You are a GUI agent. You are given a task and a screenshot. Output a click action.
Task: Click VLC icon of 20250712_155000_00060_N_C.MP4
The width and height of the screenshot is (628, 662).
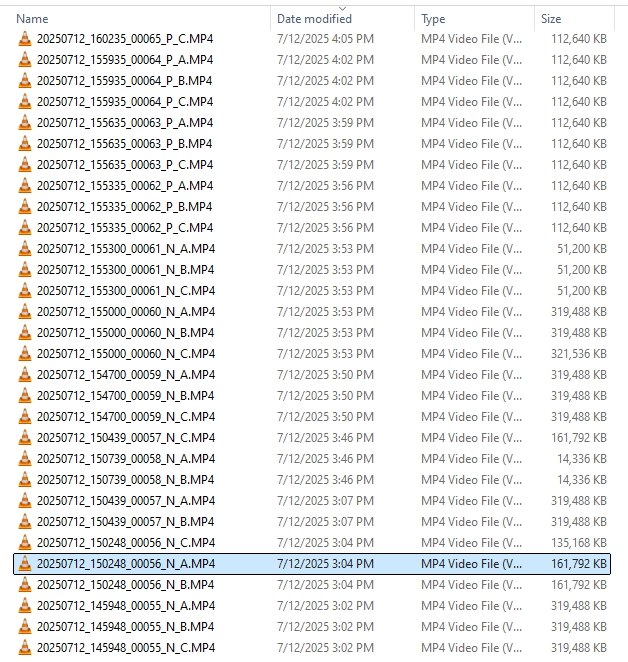[25, 354]
